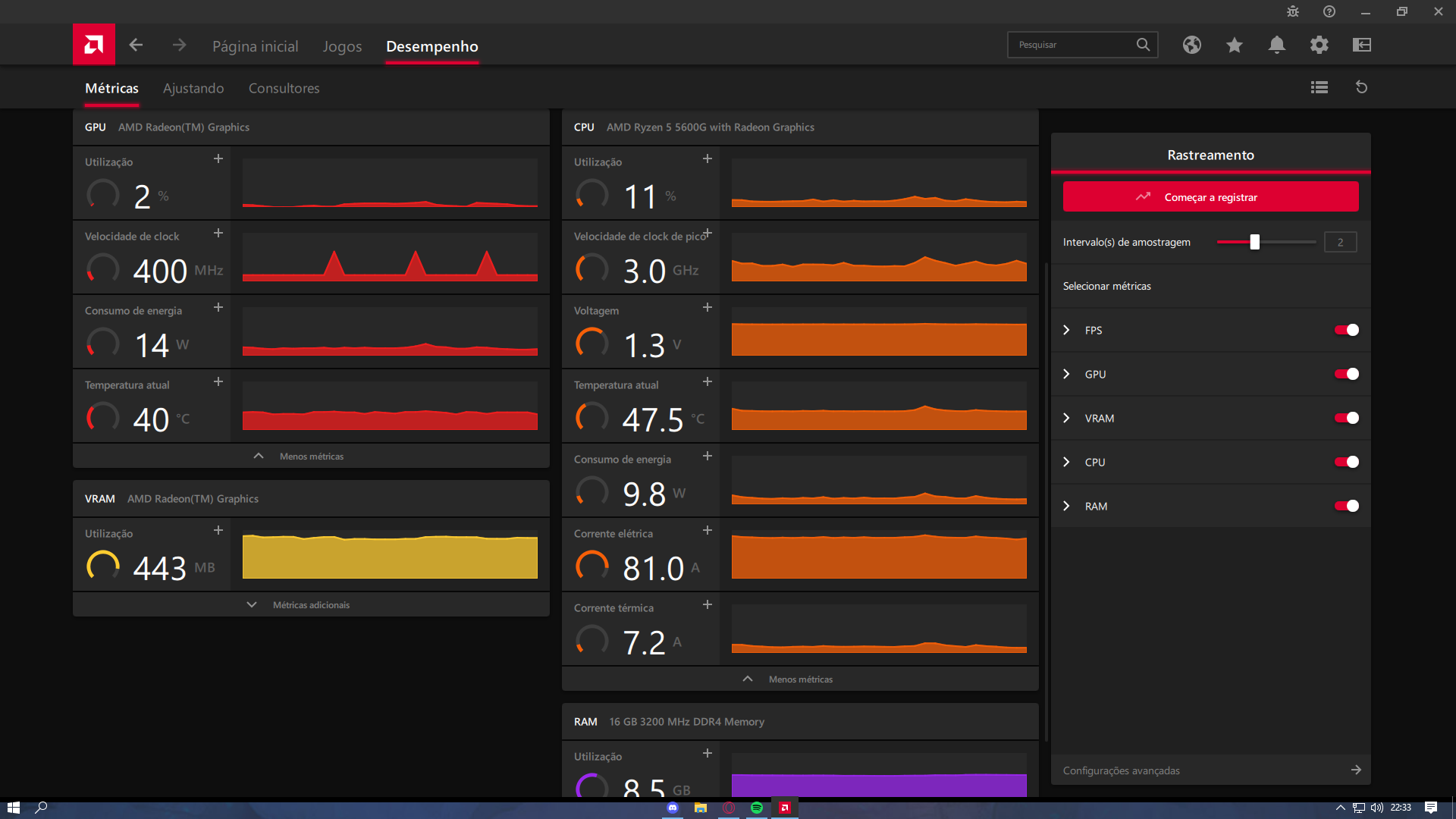The height and width of the screenshot is (819, 1456).
Task: Open the help question mark icon
Action: click(1329, 11)
